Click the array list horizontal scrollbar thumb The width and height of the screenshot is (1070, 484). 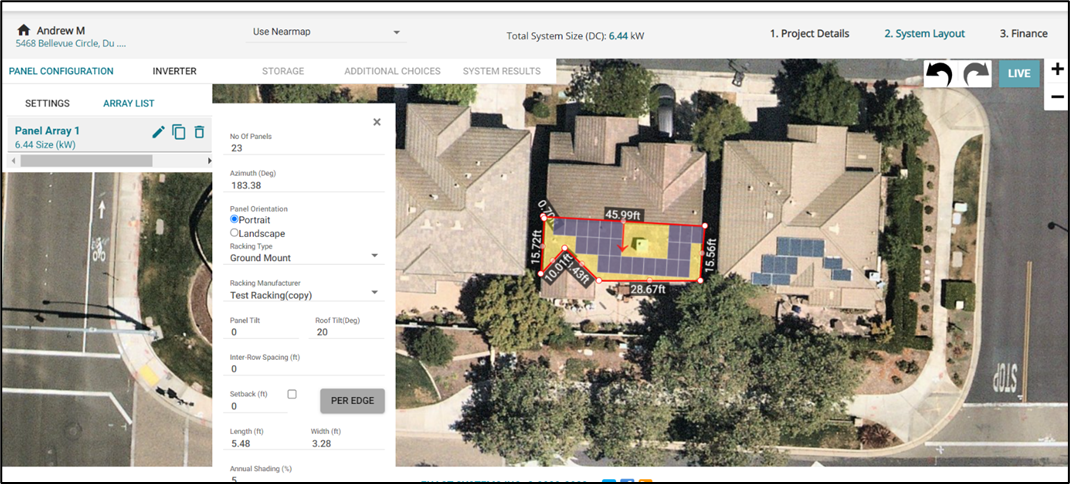(x=86, y=161)
